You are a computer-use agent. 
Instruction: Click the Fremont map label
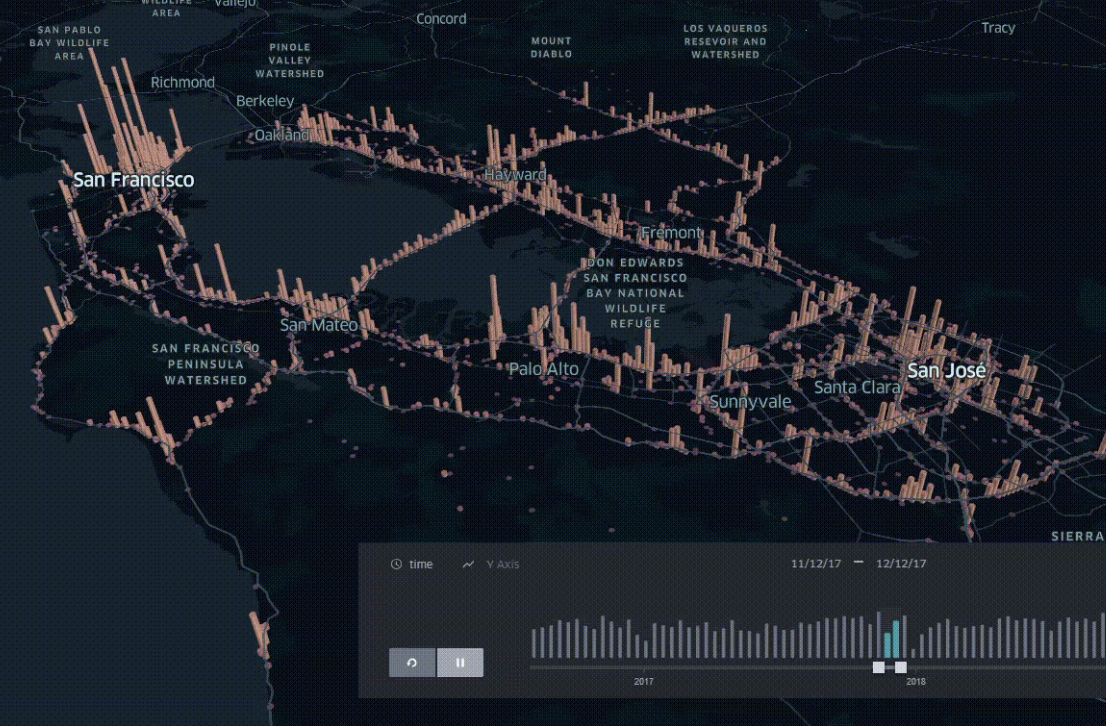[672, 232]
